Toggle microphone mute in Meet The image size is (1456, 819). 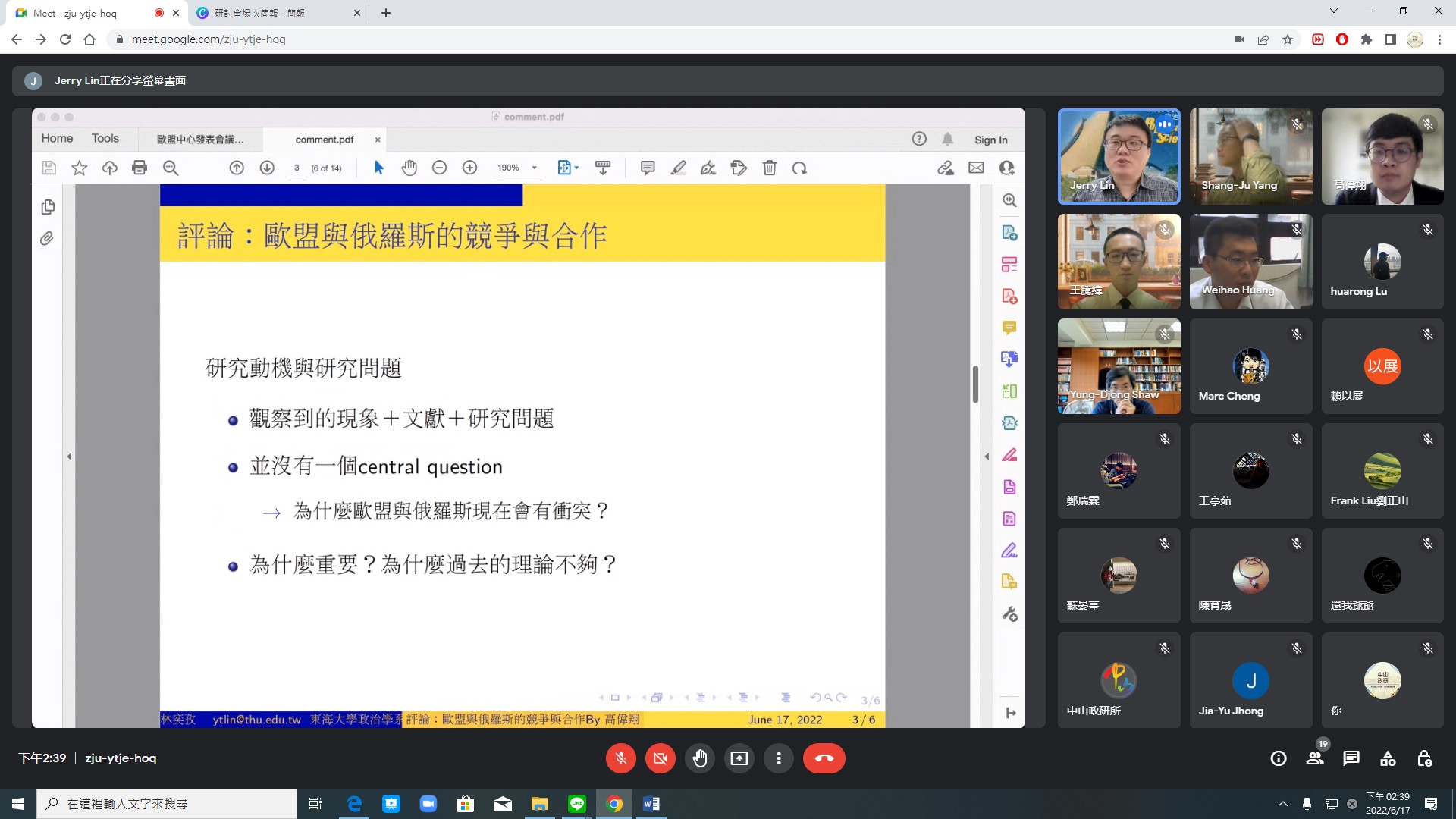620,758
